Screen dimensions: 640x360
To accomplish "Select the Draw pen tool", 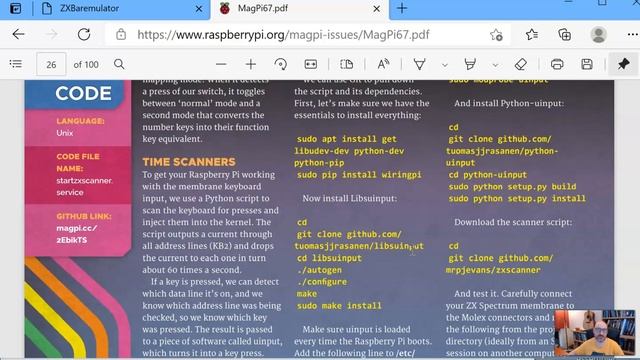I will click(x=420, y=64).
